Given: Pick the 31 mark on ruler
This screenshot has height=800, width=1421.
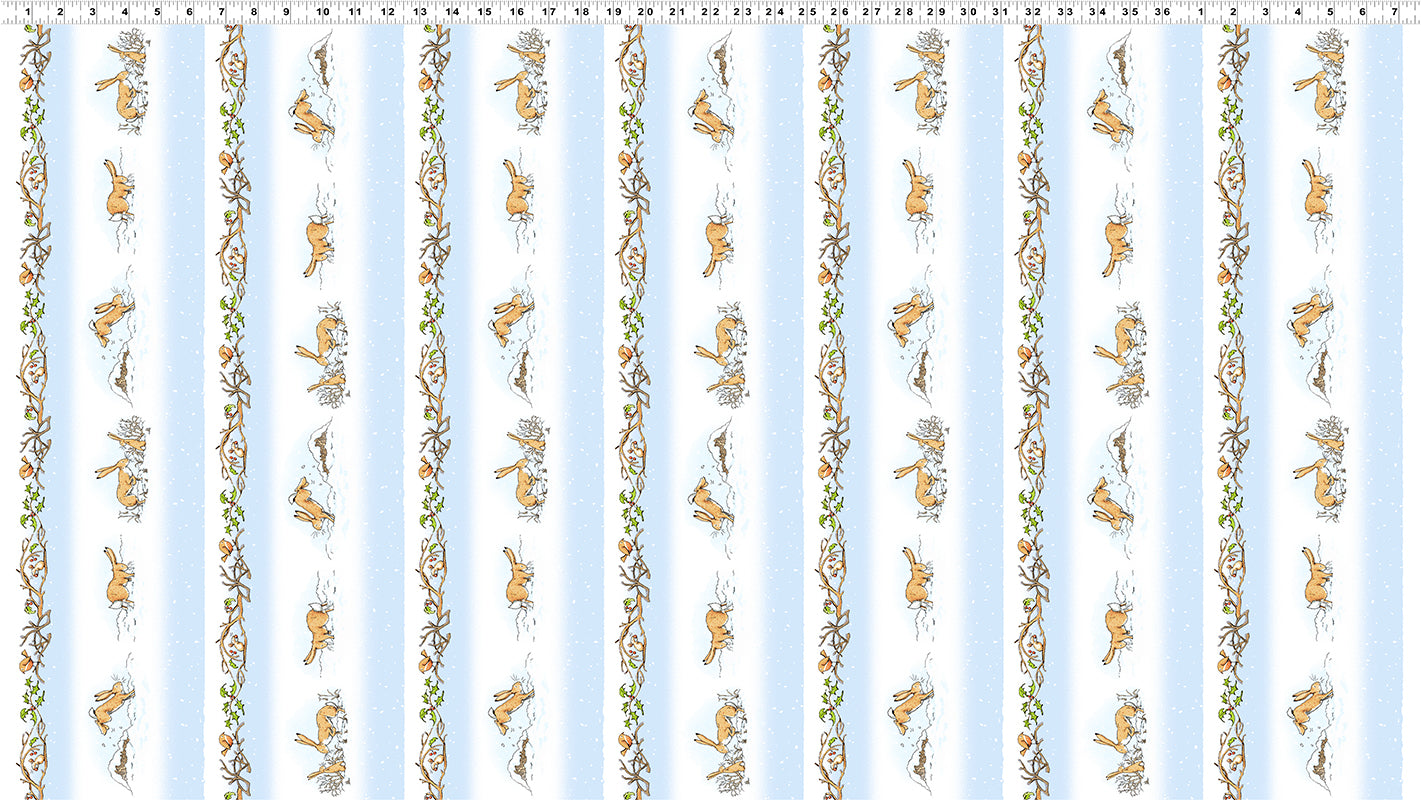Looking at the screenshot, I should [x=1000, y=12].
